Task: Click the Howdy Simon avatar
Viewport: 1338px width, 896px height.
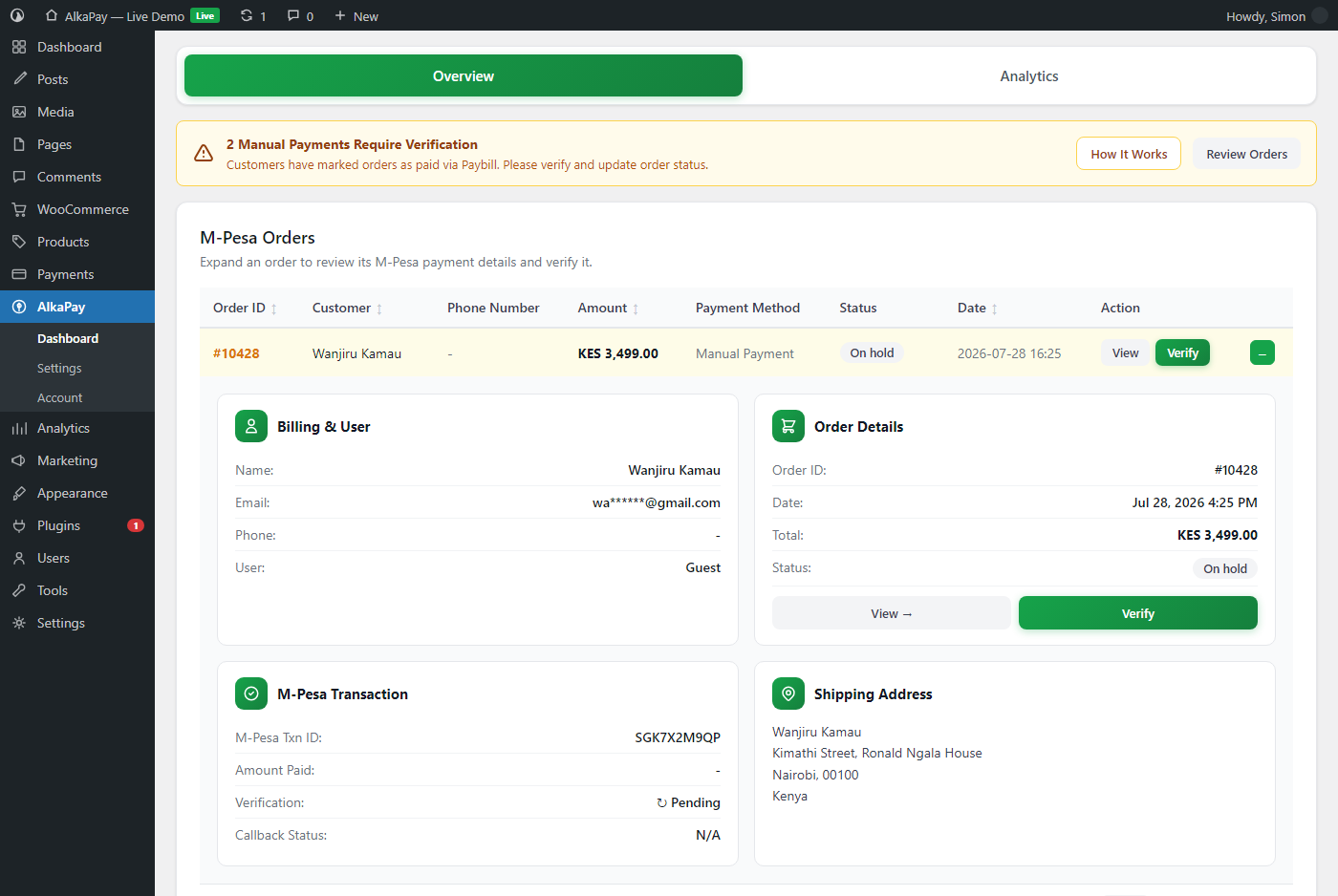Action: point(1320,15)
